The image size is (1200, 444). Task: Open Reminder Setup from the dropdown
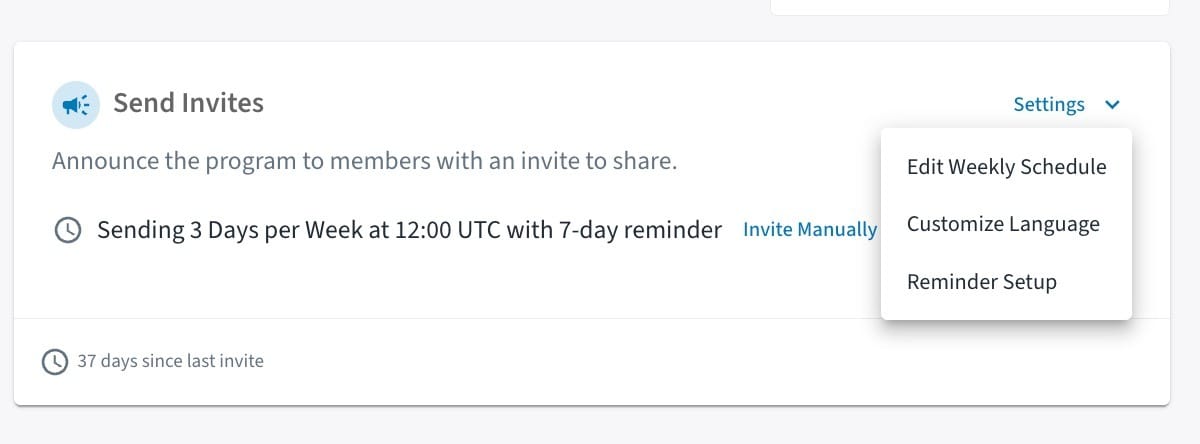981,282
